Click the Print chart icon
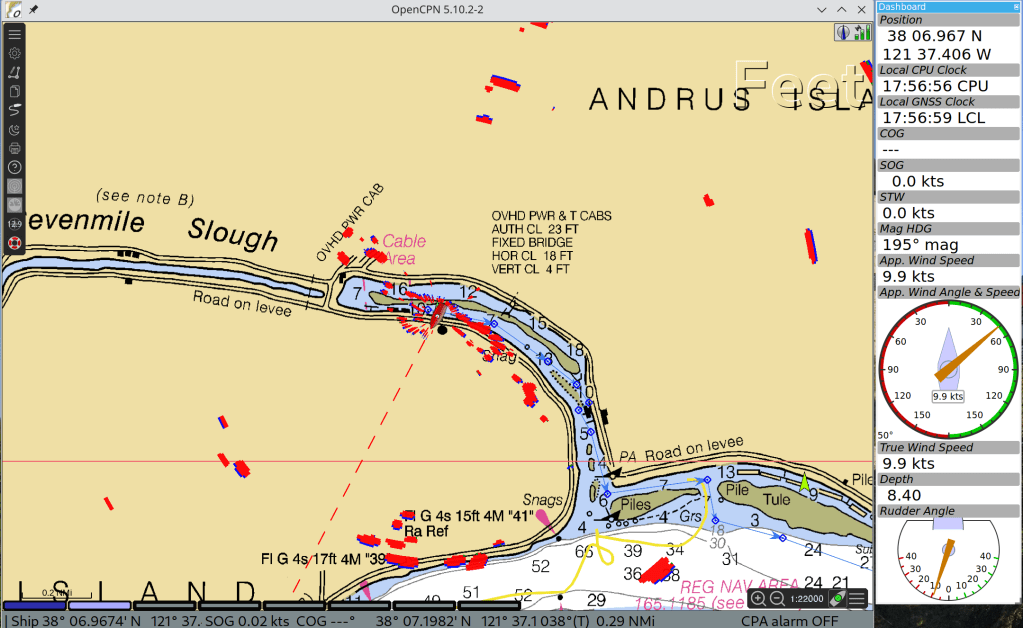The width and height of the screenshot is (1023, 628). pyautogui.click(x=14, y=148)
